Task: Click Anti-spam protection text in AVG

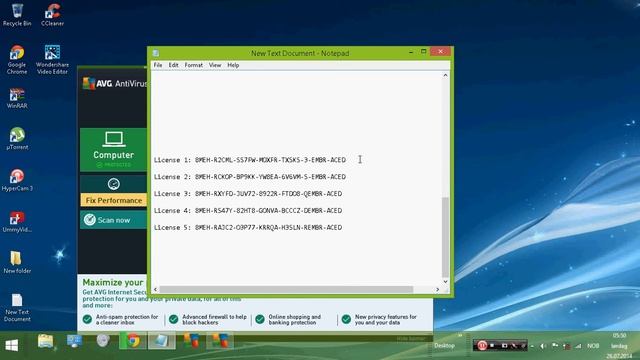Action: 127,320
